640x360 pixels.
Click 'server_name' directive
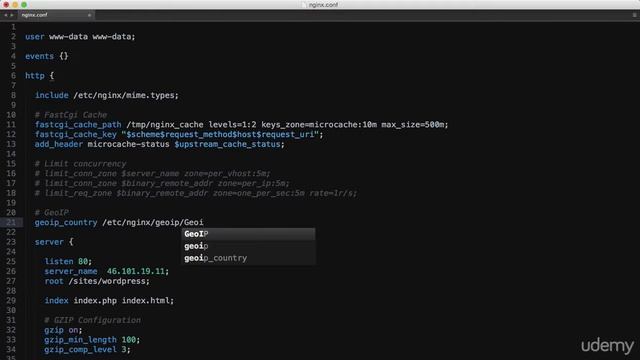click(x=71, y=271)
